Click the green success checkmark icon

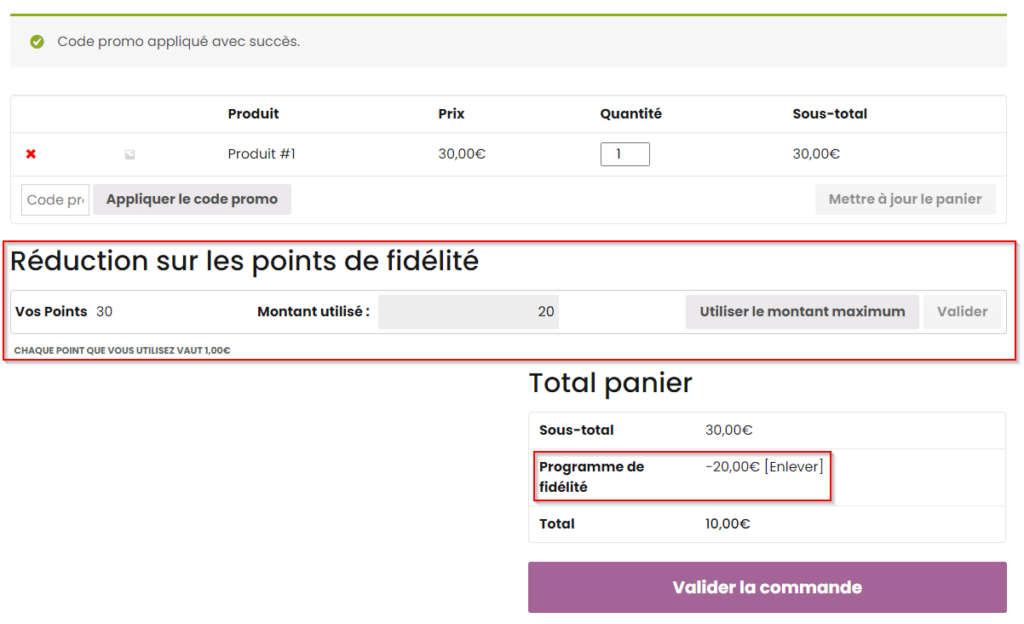point(37,42)
